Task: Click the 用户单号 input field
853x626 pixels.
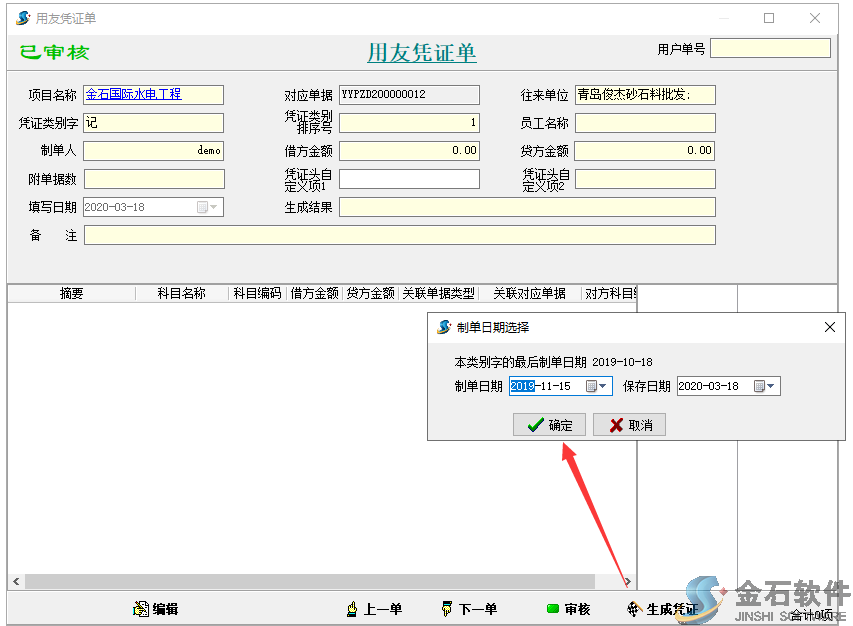Action: click(x=770, y=48)
